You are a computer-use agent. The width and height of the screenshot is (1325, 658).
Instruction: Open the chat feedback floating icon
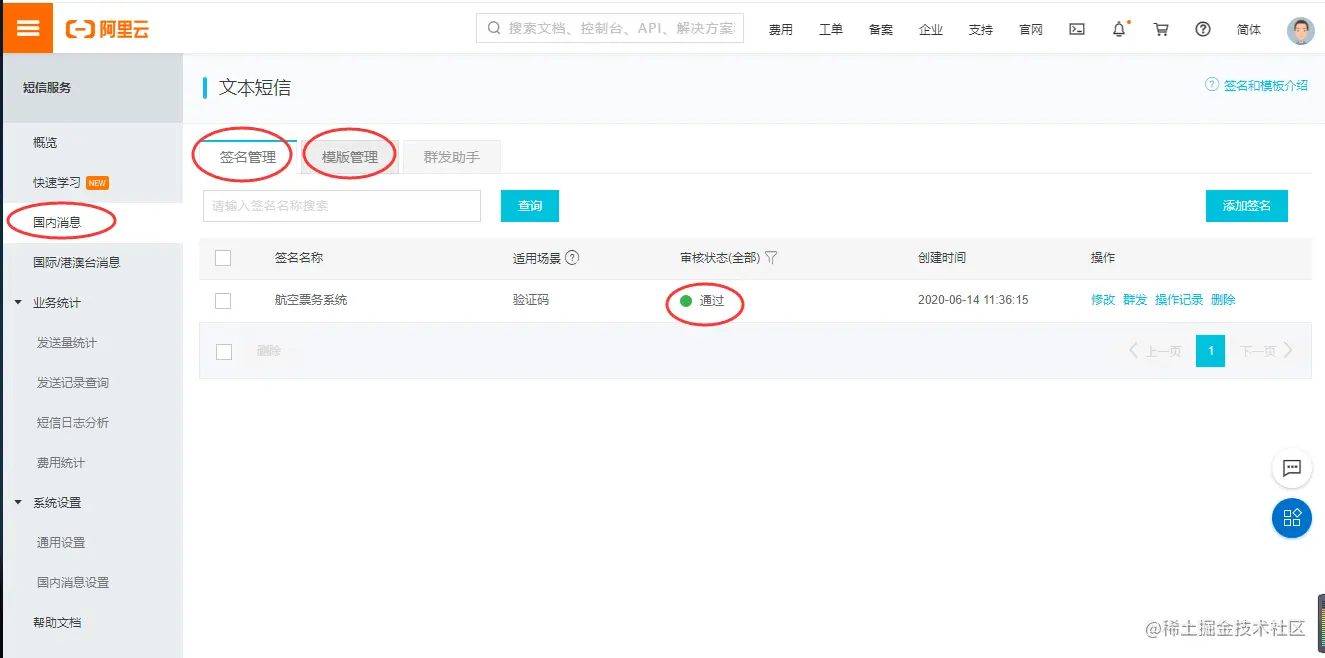[x=1291, y=467]
